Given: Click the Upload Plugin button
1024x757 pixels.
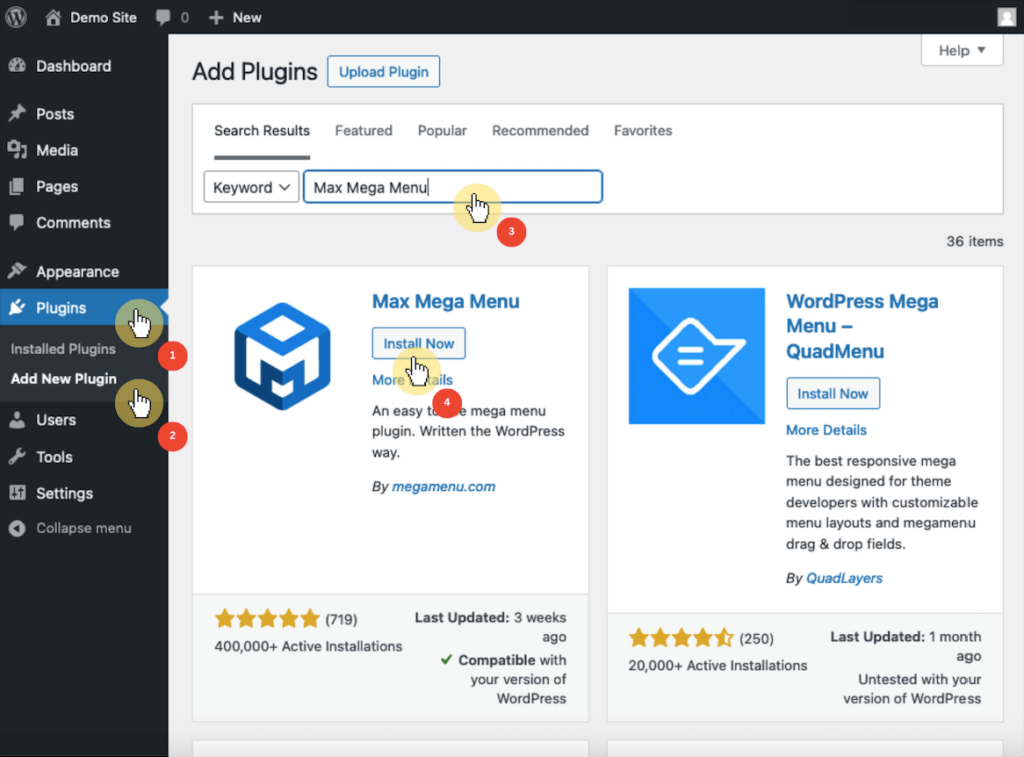Looking at the screenshot, I should (383, 72).
